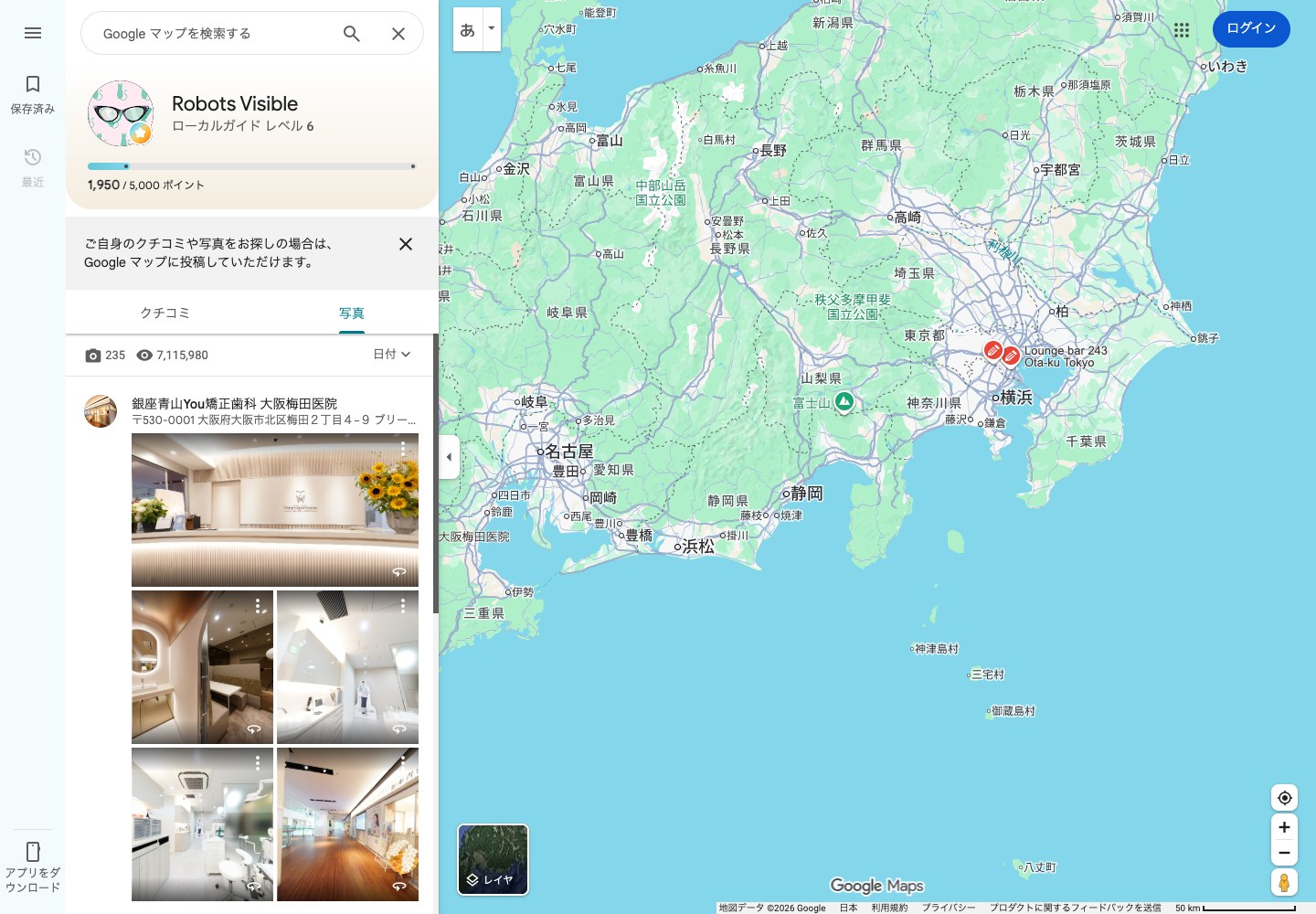Open options on wooden corridor photo
The image size is (1316, 914).
403,762
